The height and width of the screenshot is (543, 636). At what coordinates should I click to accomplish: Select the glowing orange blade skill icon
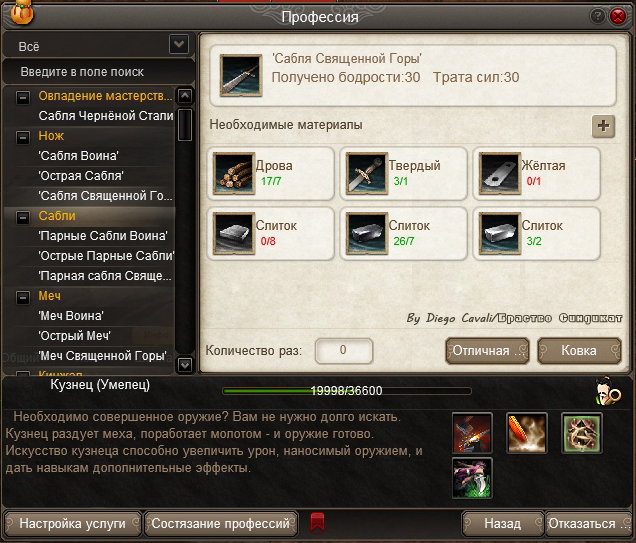point(526,433)
